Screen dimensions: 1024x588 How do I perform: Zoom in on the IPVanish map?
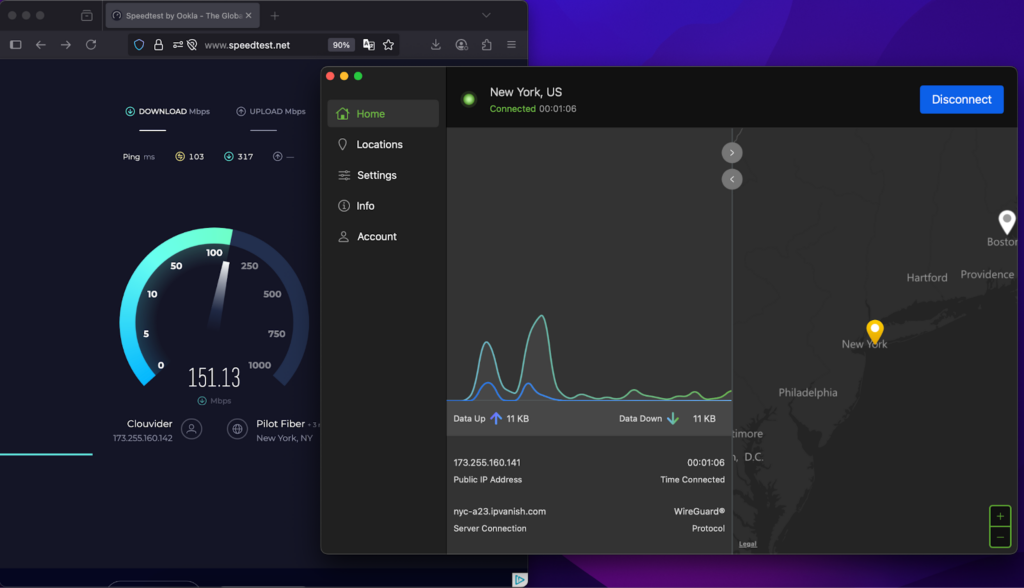click(1000, 516)
